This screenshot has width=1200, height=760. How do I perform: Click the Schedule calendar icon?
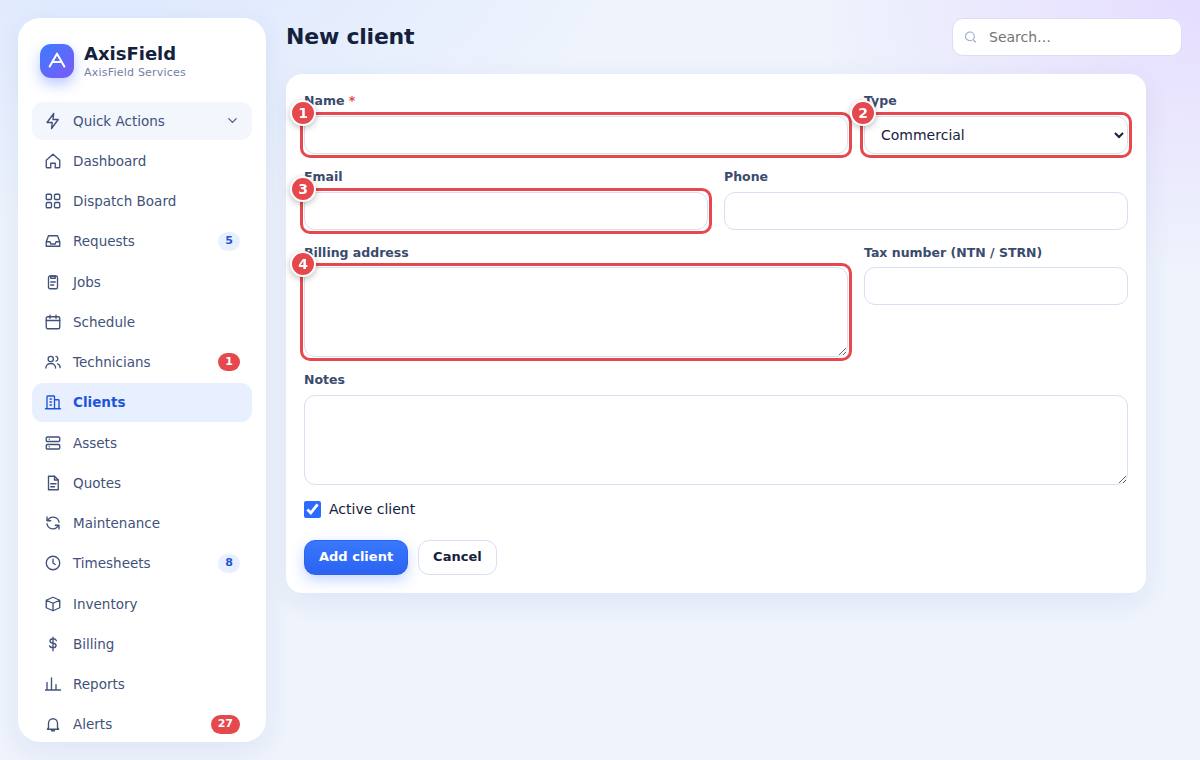(x=53, y=322)
